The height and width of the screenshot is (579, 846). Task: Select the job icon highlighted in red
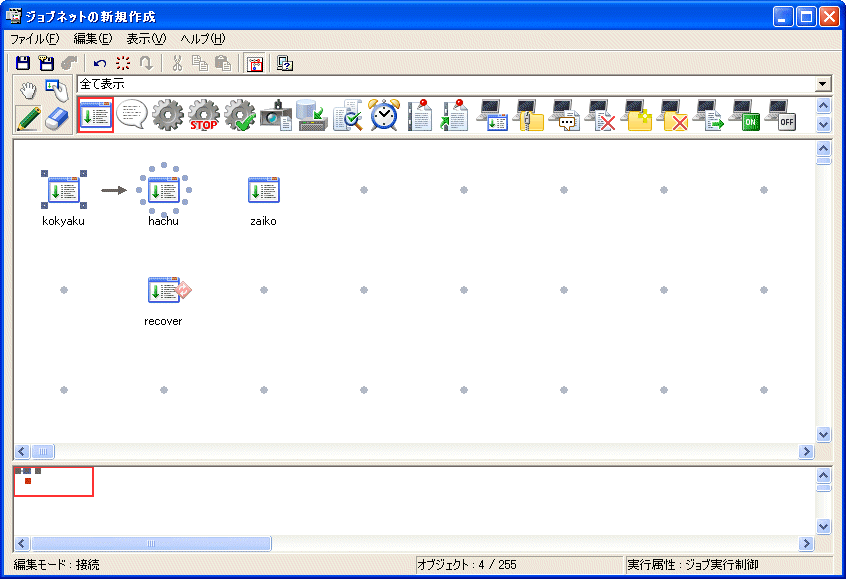click(96, 115)
